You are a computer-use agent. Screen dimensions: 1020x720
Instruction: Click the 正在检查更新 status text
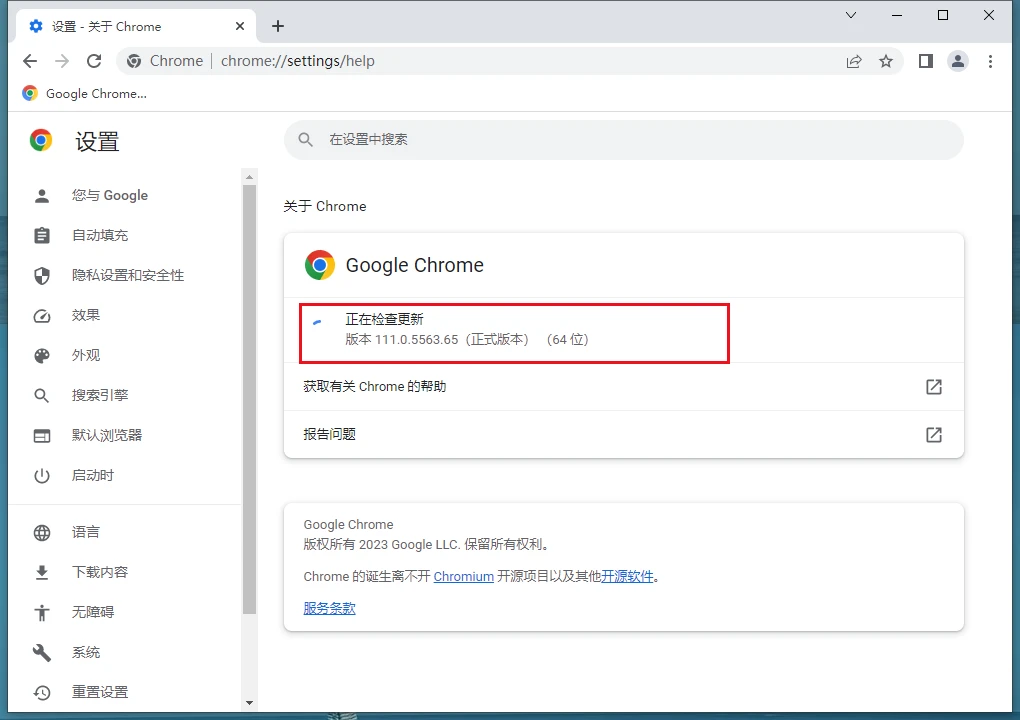tap(384, 319)
